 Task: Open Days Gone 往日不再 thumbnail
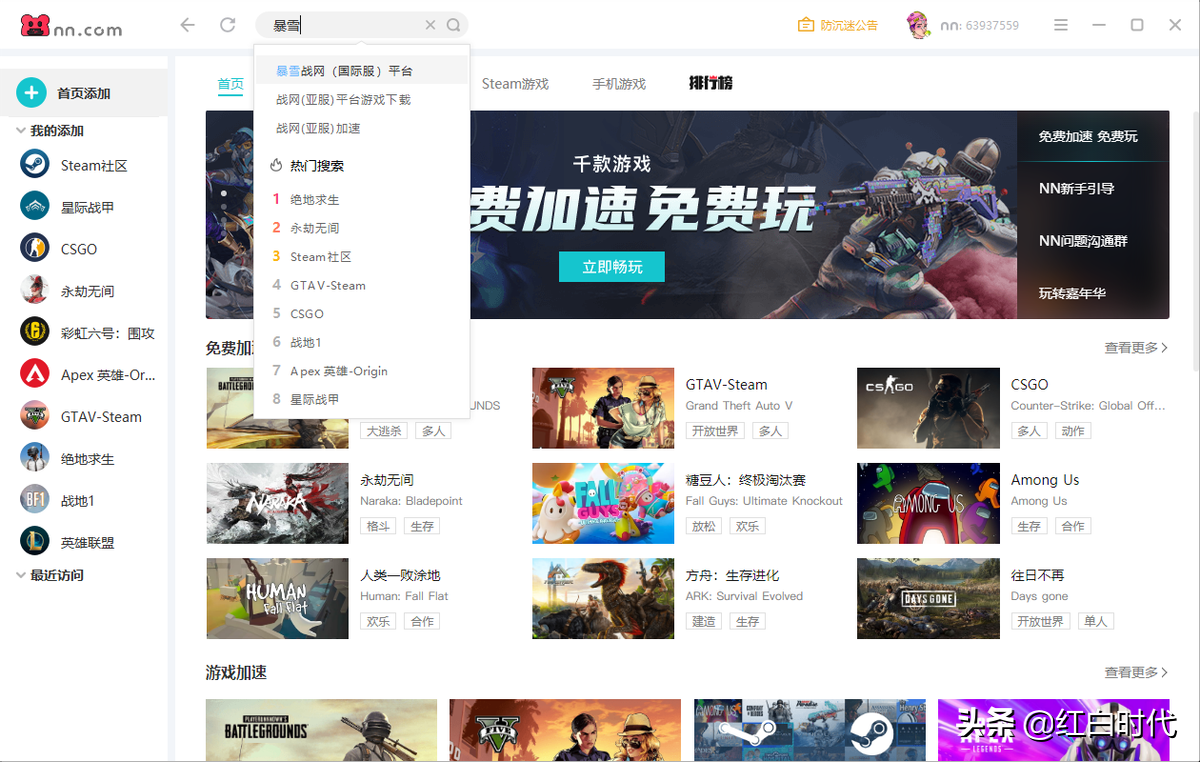928,598
